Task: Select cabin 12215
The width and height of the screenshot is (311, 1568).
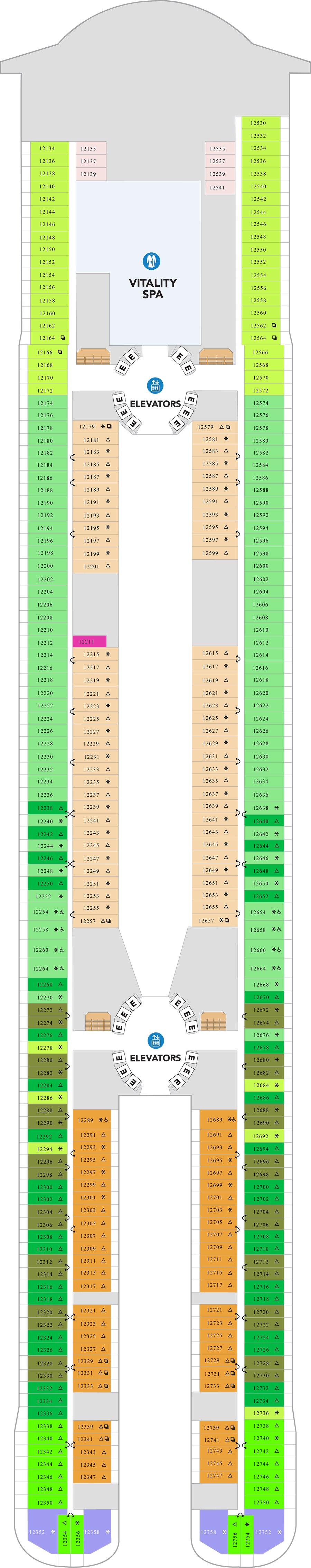Action: [x=96, y=654]
